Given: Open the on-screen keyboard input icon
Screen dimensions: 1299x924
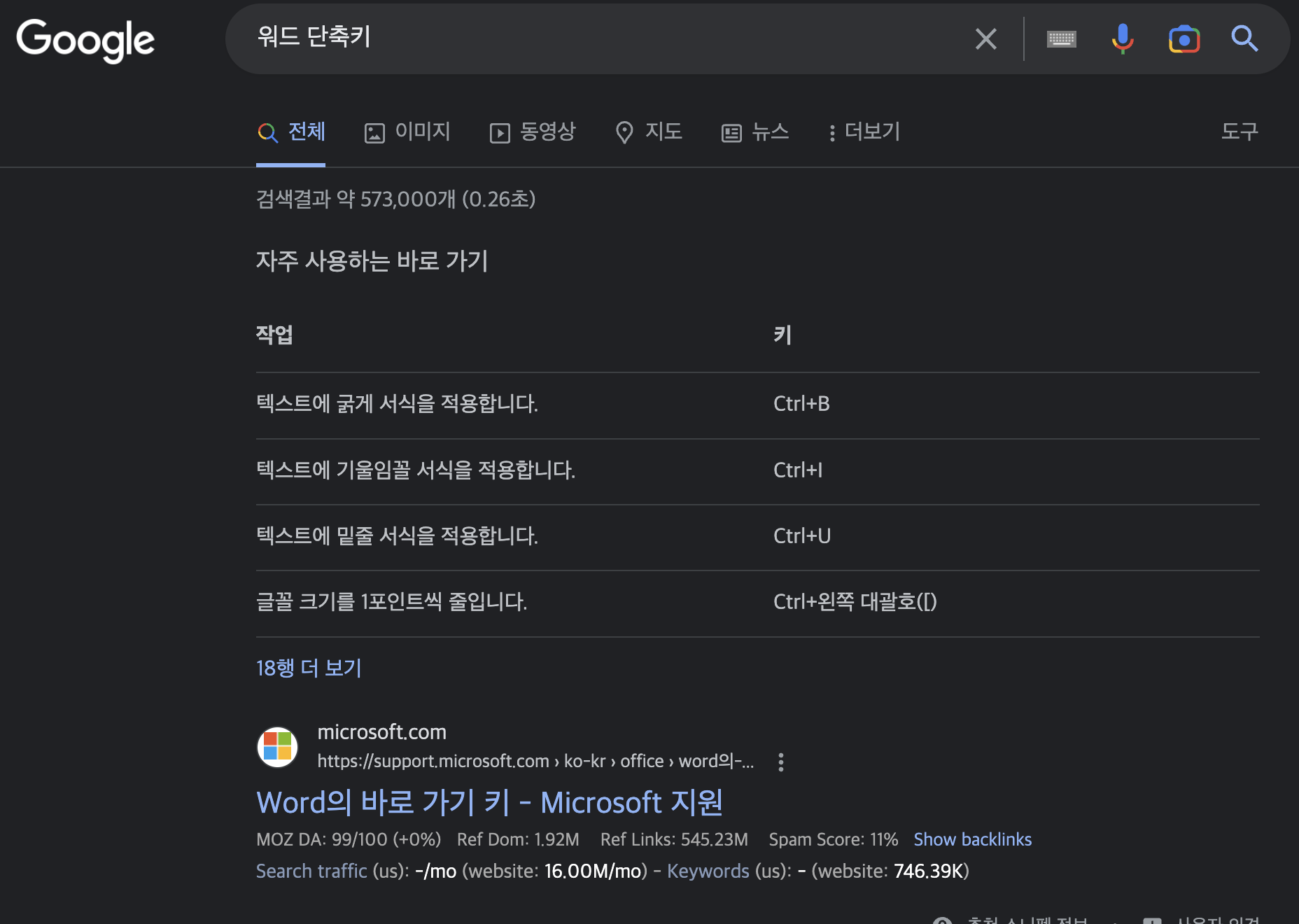Looking at the screenshot, I should [x=1060, y=38].
